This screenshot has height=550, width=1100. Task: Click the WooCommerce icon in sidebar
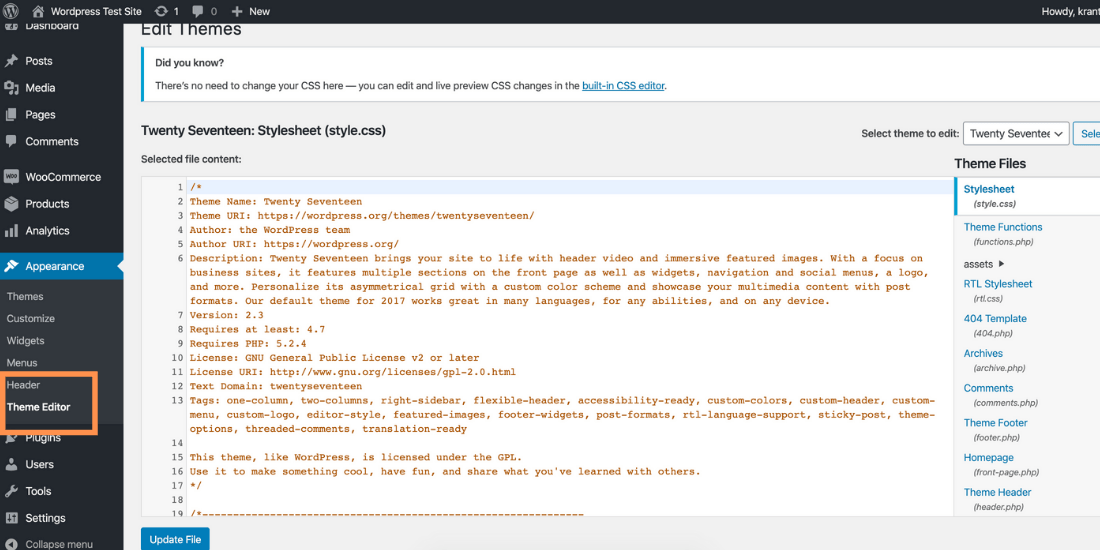coord(11,177)
